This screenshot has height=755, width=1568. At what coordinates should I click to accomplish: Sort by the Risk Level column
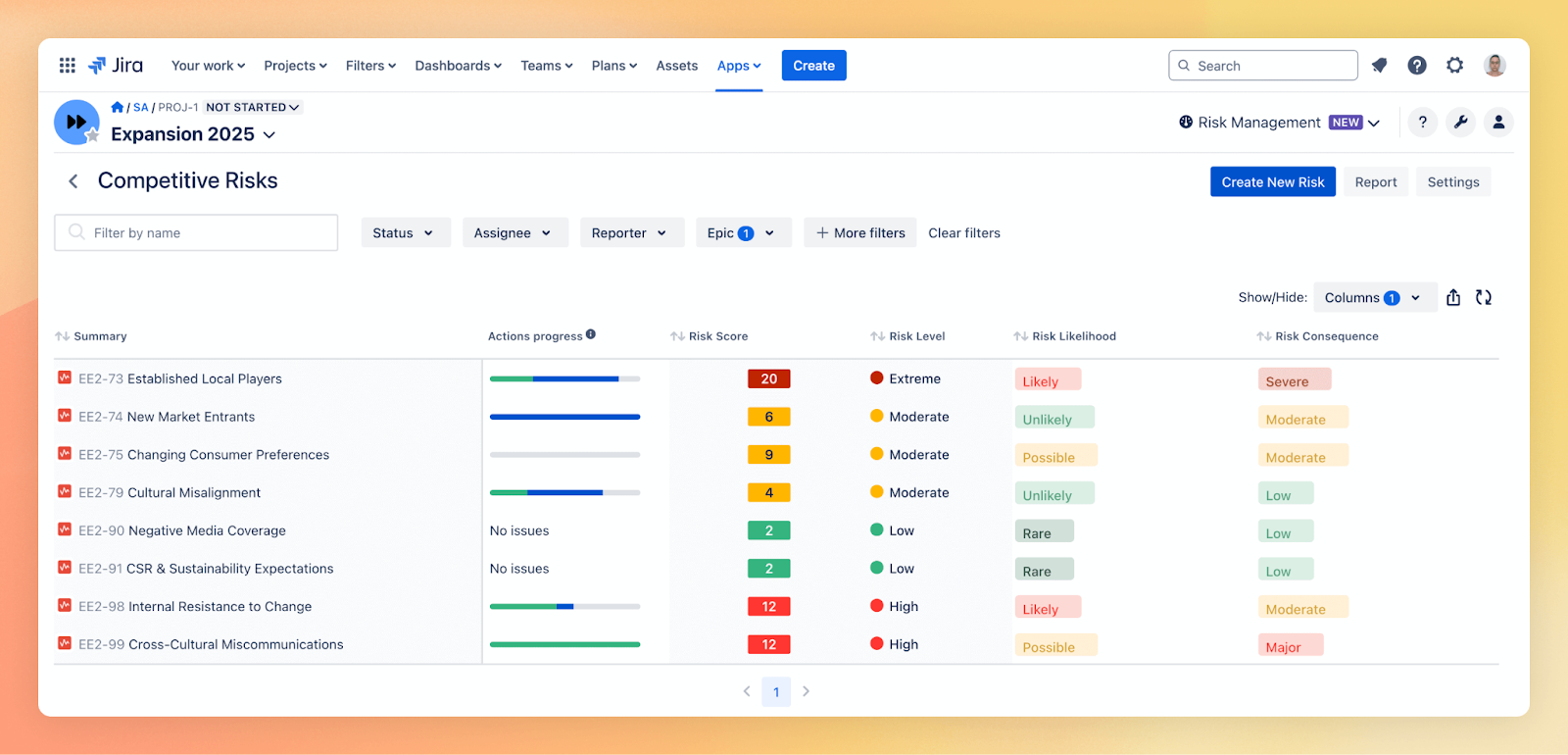click(x=878, y=336)
